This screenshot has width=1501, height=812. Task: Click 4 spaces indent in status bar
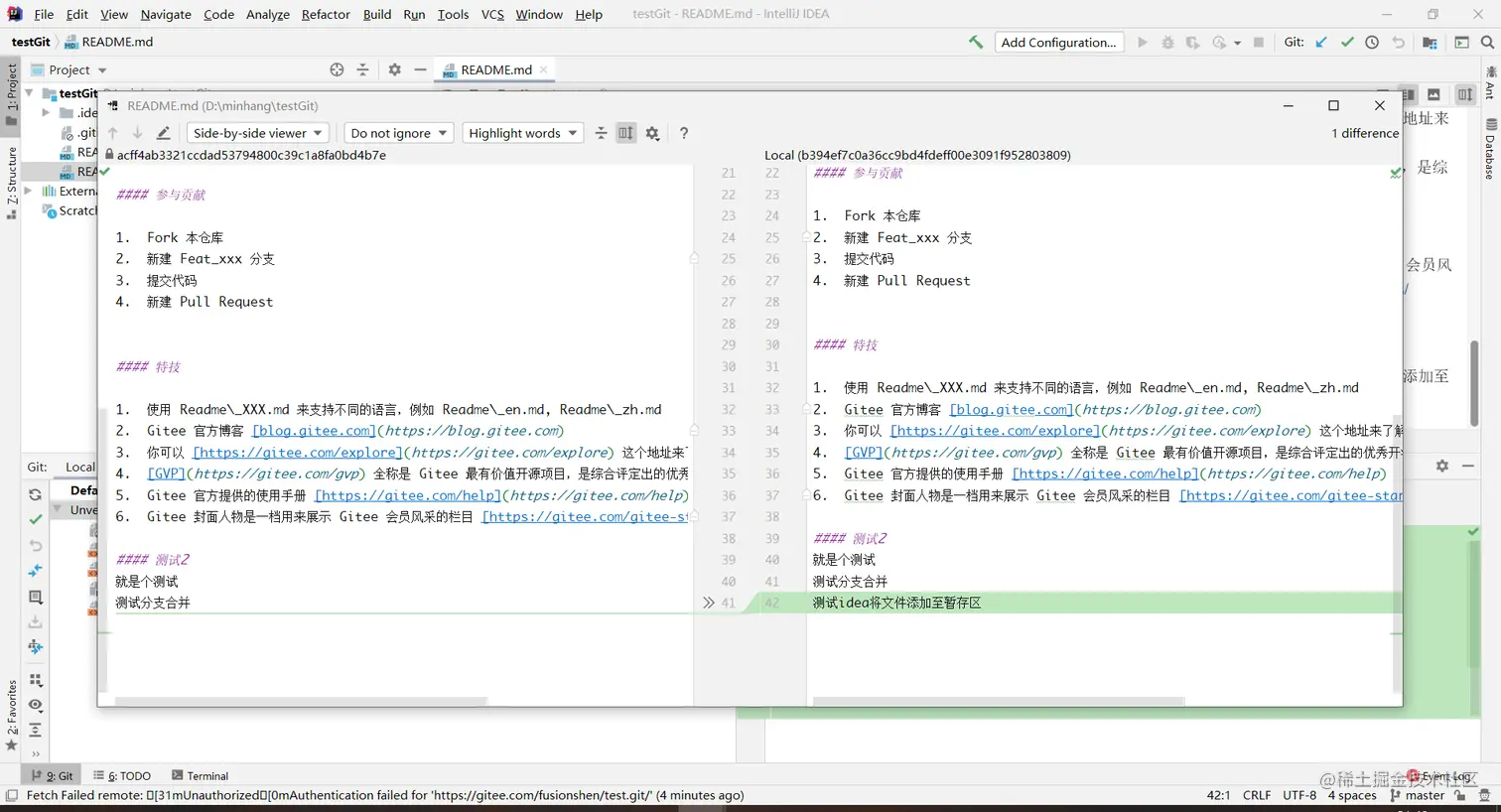click(x=1352, y=795)
